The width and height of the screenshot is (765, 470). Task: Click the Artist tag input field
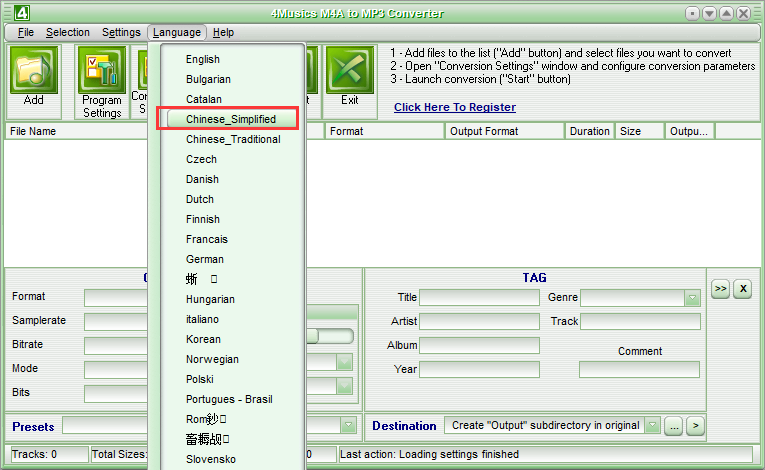click(480, 321)
